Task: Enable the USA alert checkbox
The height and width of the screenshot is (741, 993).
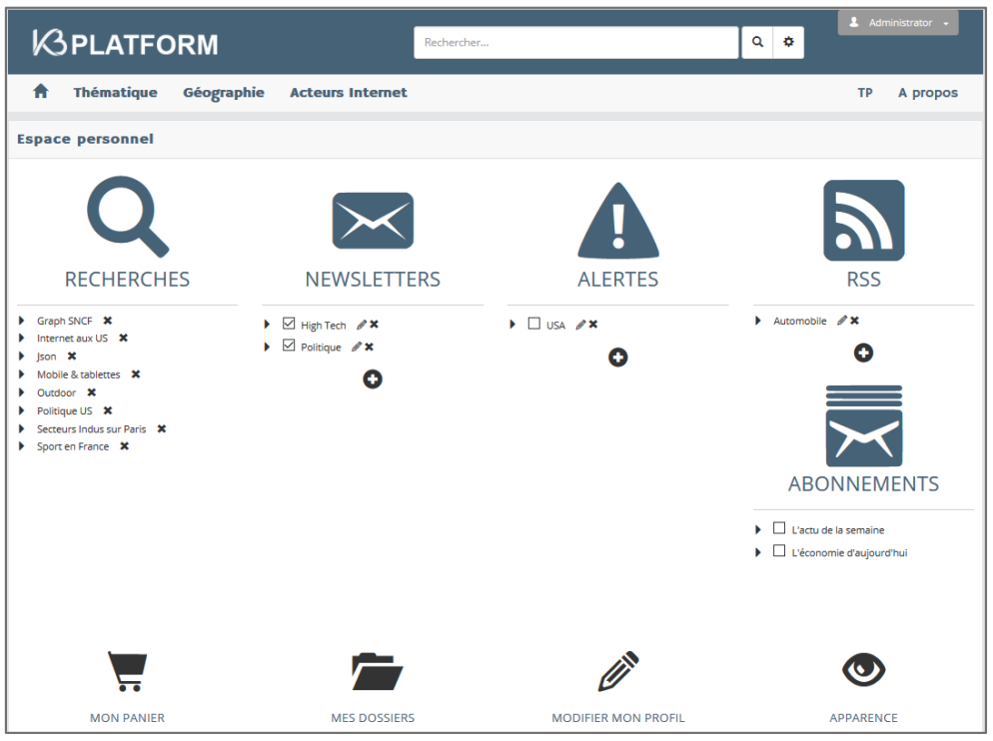Action: pyautogui.click(x=534, y=324)
